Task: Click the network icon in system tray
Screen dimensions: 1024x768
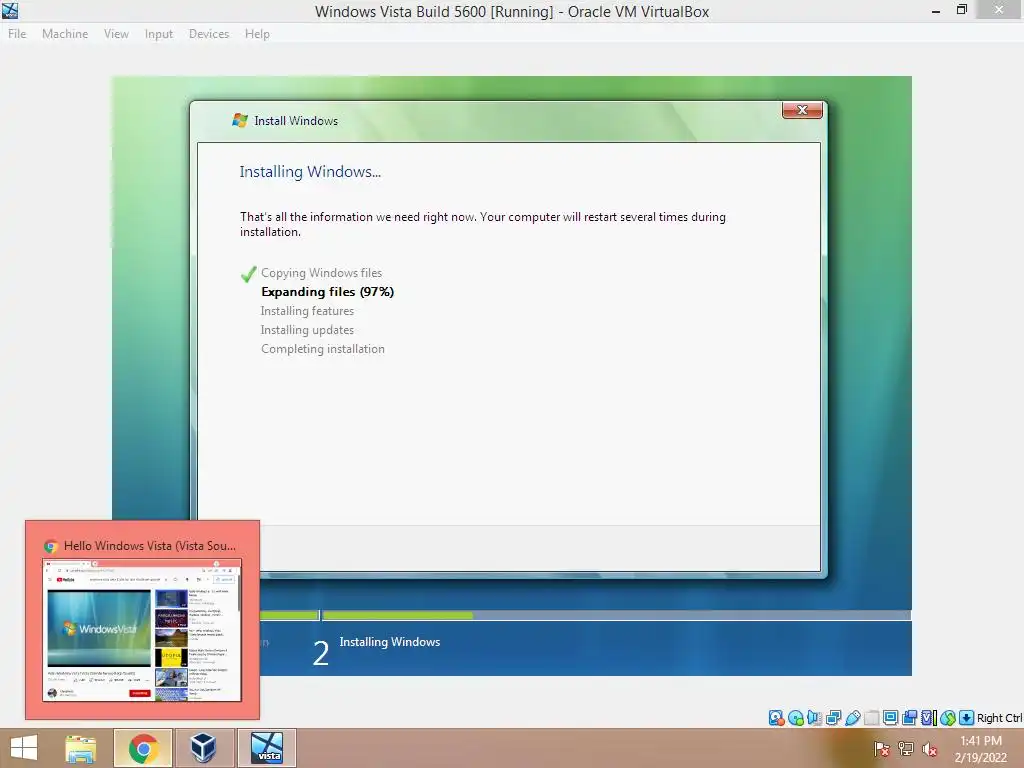Action: coord(906,748)
